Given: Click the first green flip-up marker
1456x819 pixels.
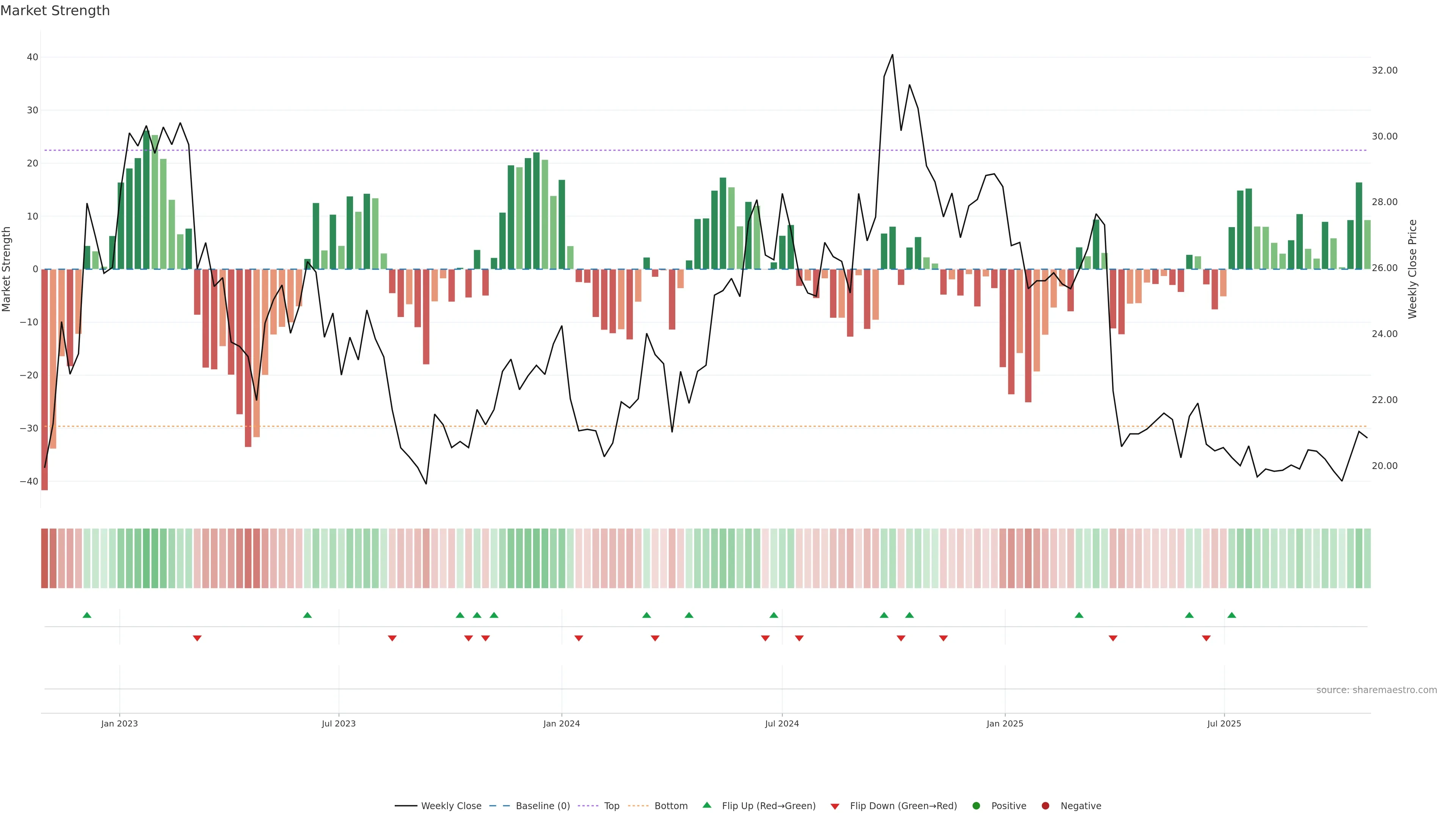Looking at the screenshot, I should 86,615.
